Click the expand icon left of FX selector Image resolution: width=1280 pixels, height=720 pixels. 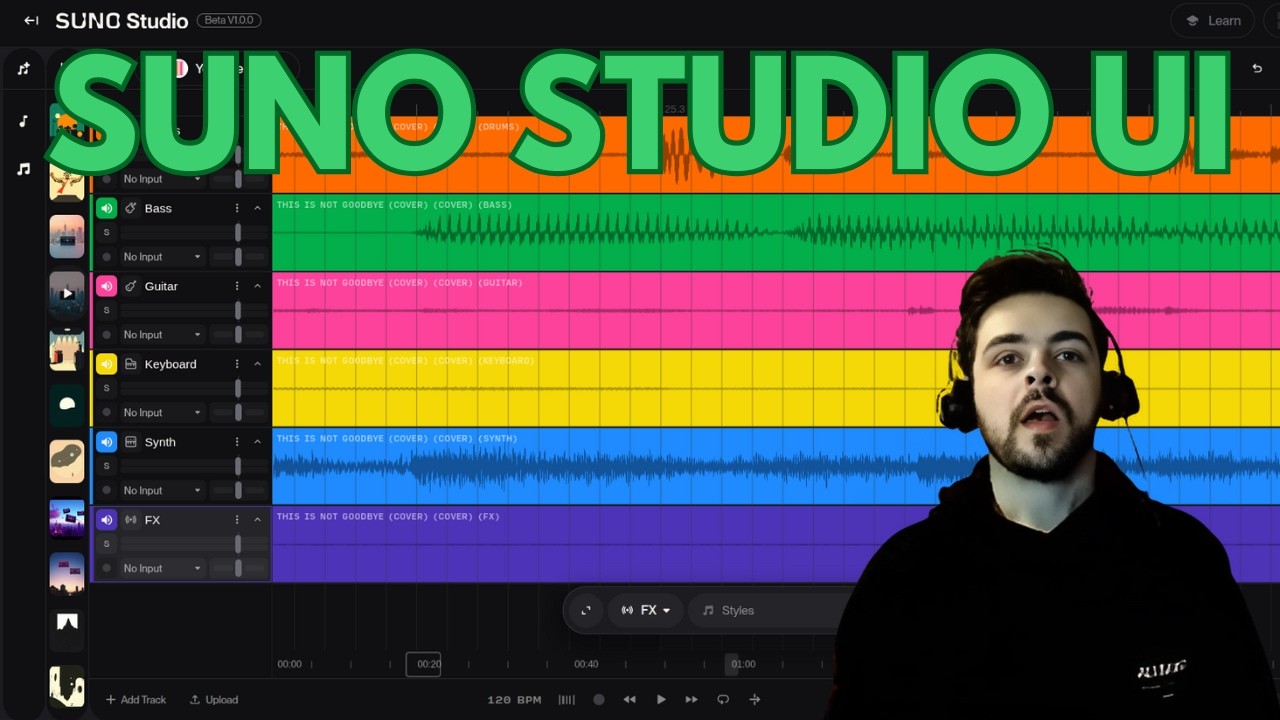pos(586,610)
